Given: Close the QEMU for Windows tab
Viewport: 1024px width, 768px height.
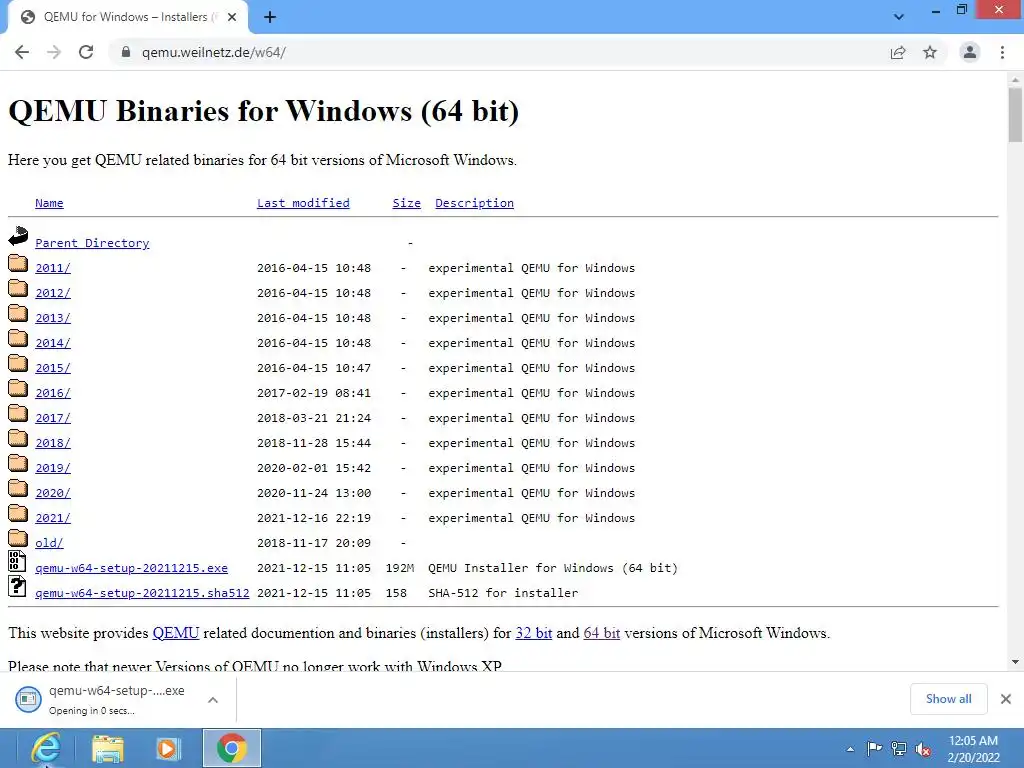Looking at the screenshot, I should click(x=232, y=18).
